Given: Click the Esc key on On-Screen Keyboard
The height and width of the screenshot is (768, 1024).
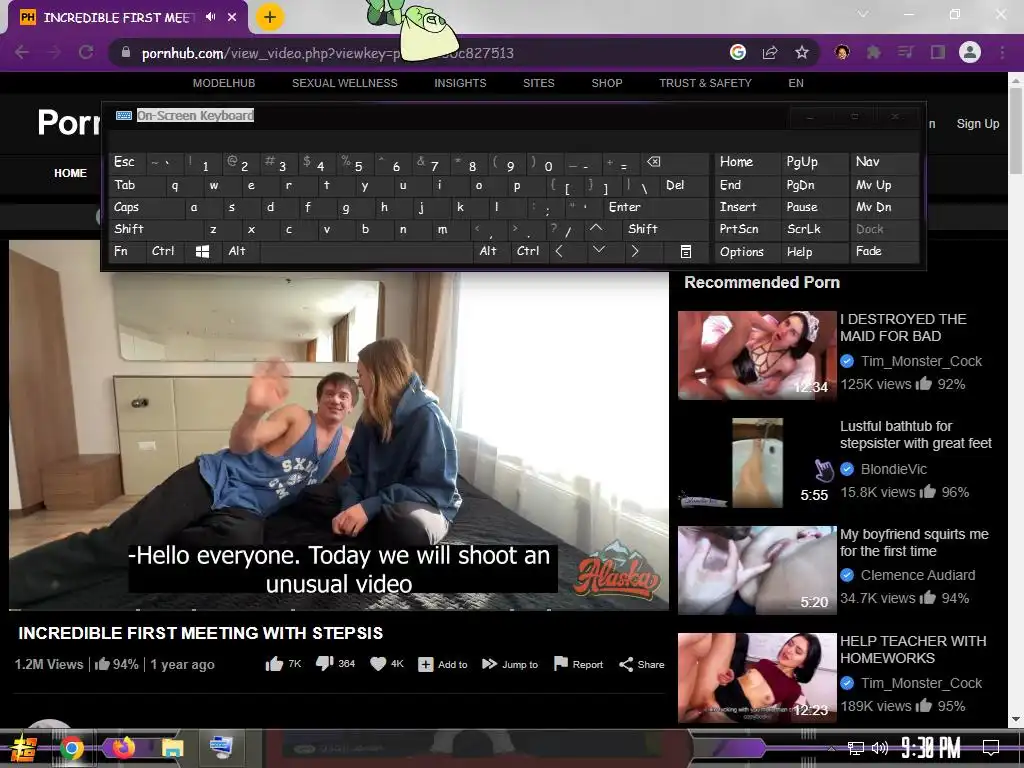Looking at the screenshot, I should tap(128, 162).
